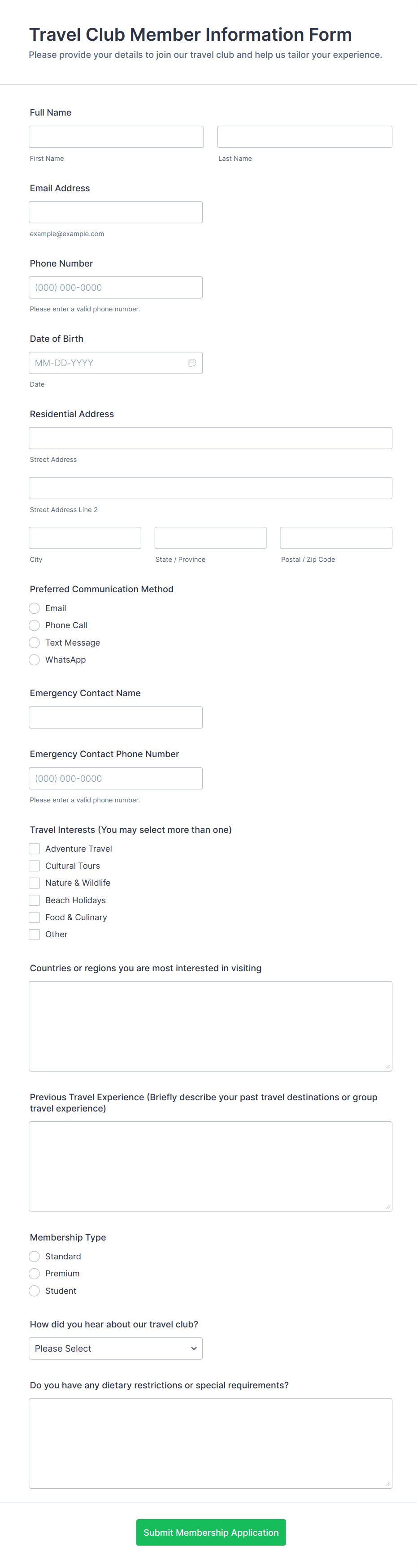
Task: Enable the Food & Culinary interest
Action: [x=34, y=918]
